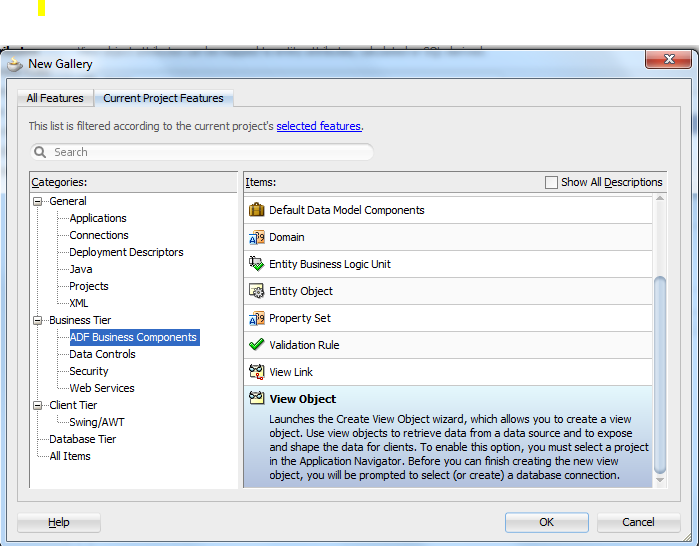The image size is (699, 546).
Task: Open the selected features link
Action: click(x=318, y=126)
